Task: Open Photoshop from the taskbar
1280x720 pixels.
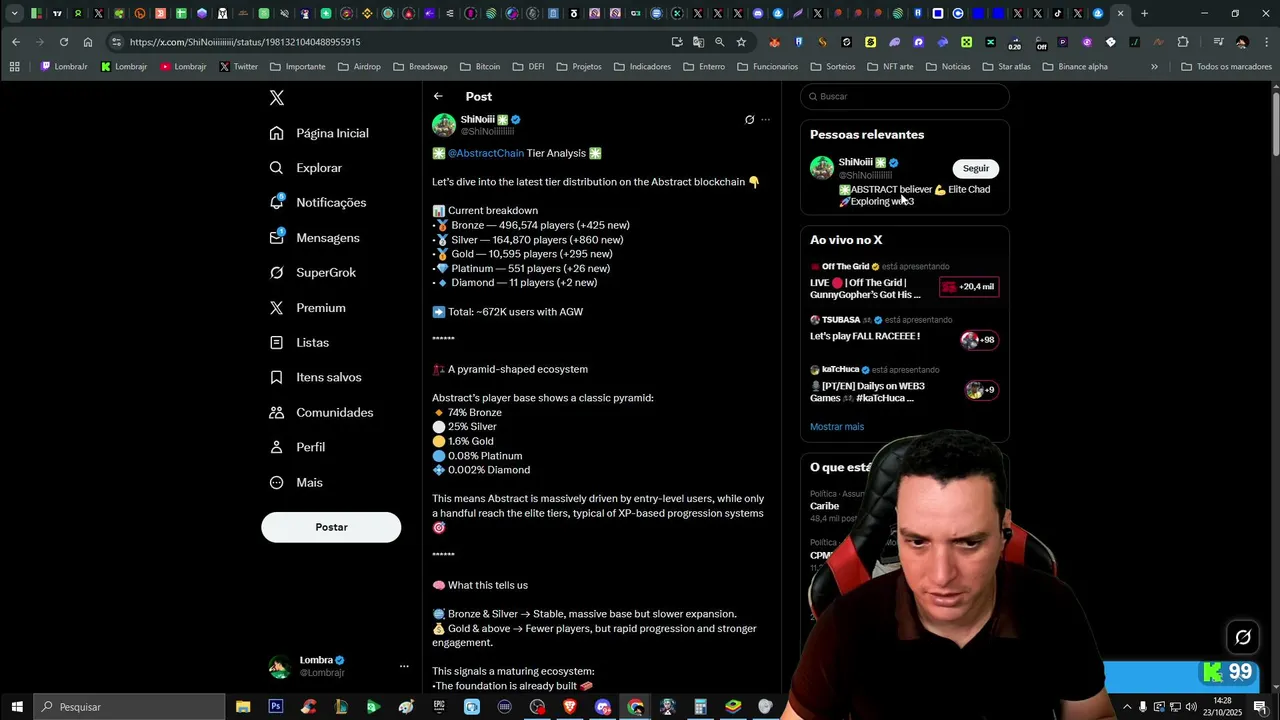Action: pyautogui.click(x=275, y=707)
